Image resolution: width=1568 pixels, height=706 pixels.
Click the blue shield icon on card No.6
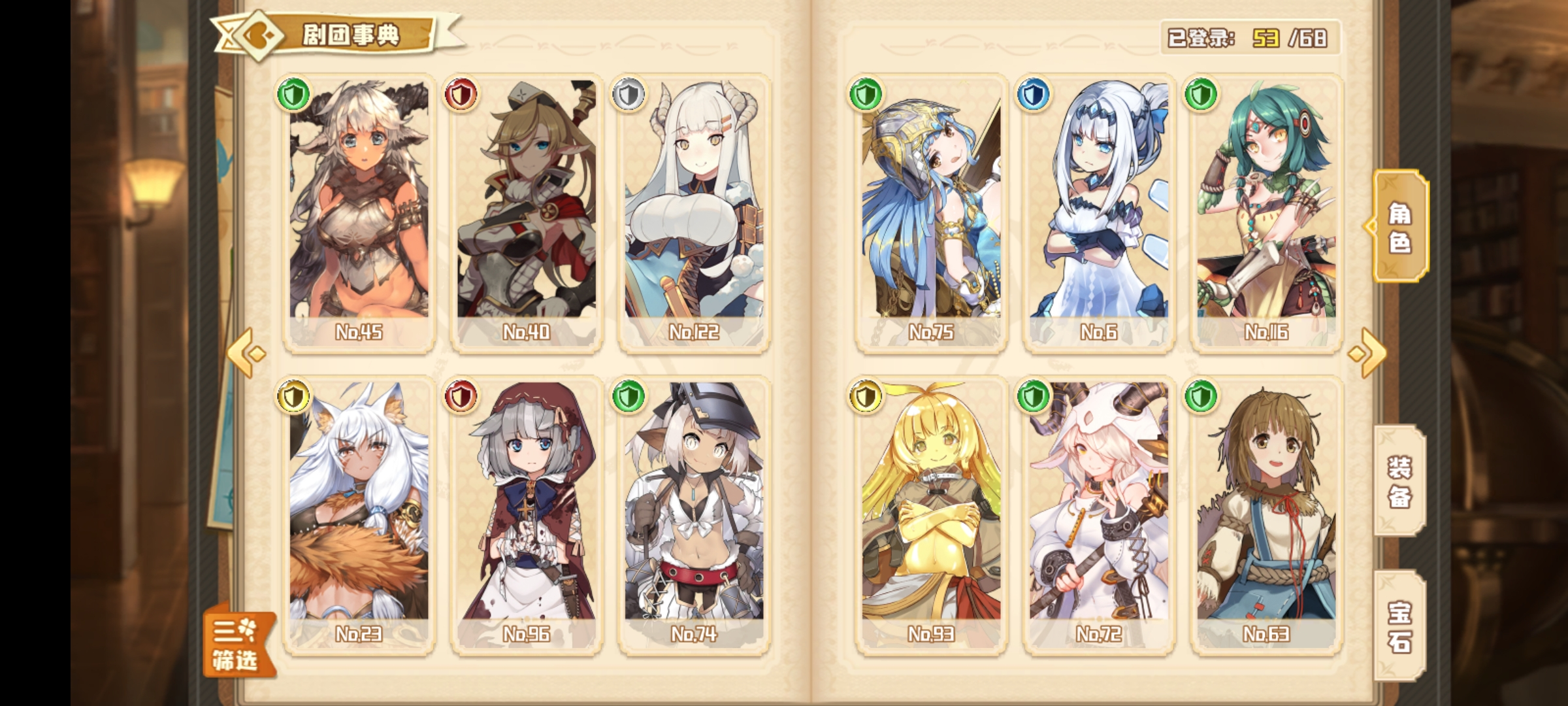tap(1034, 94)
